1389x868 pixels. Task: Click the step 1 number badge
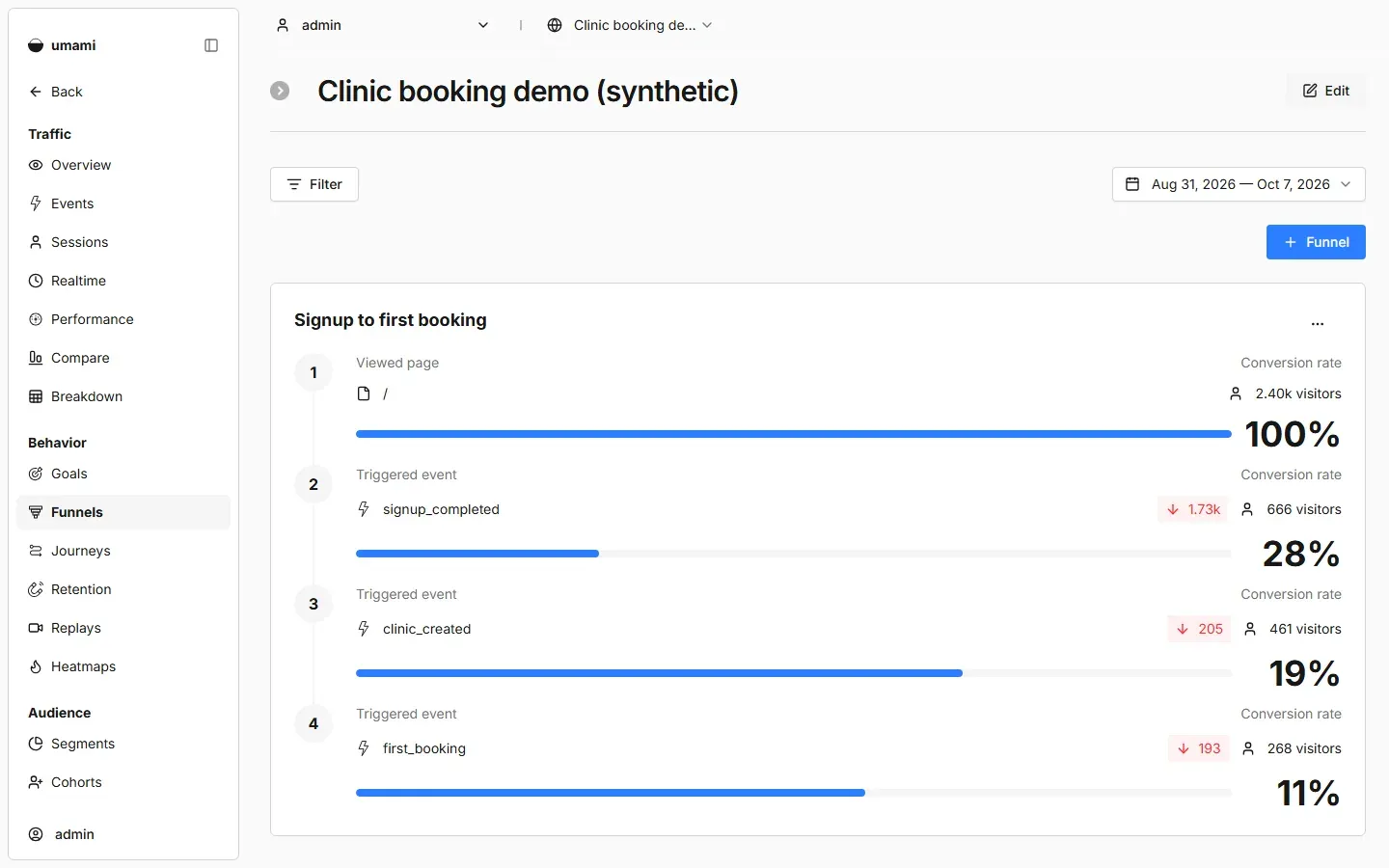pos(313,372)
